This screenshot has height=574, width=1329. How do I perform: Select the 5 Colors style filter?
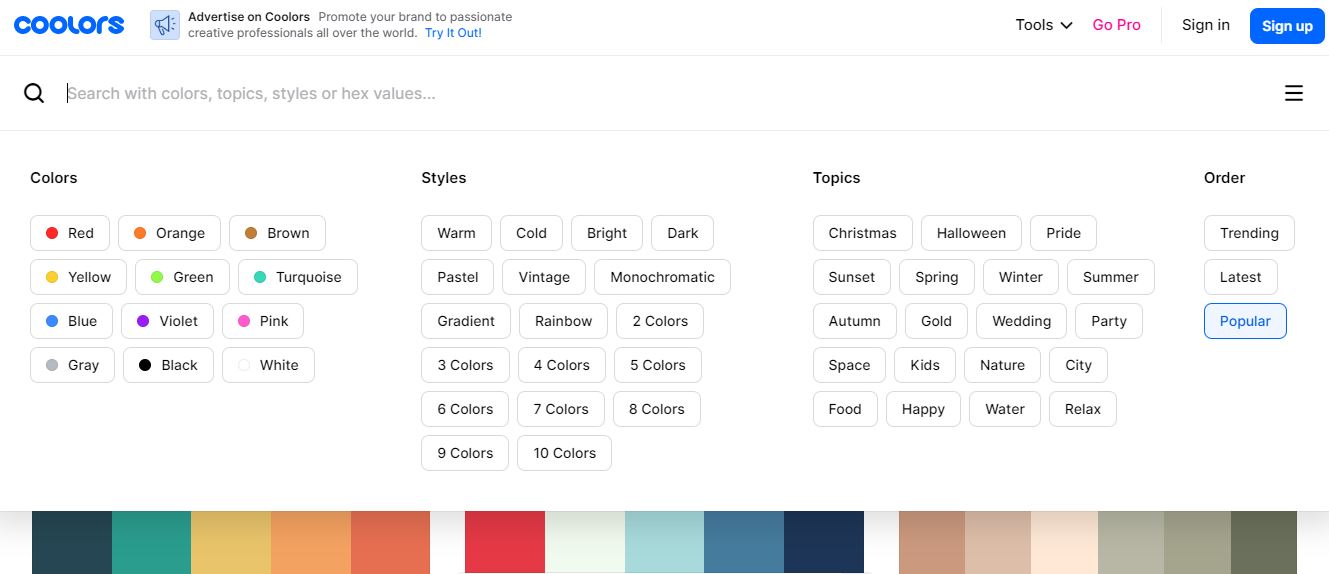657,365
